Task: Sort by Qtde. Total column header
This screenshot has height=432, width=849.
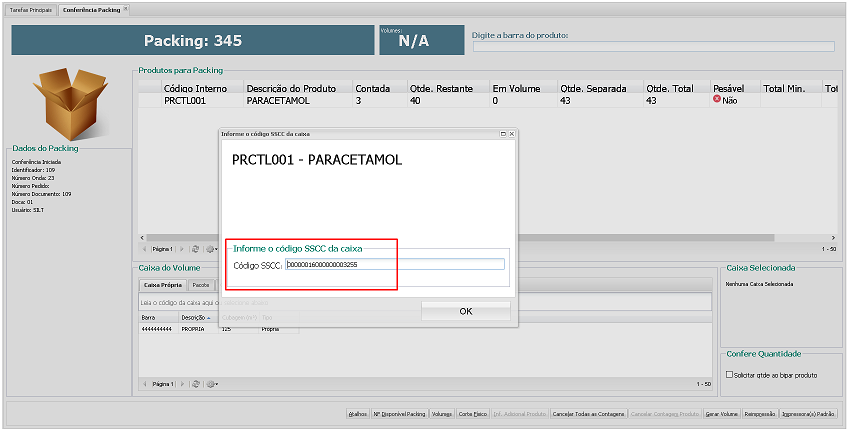Action: click(x=677, y=88)
